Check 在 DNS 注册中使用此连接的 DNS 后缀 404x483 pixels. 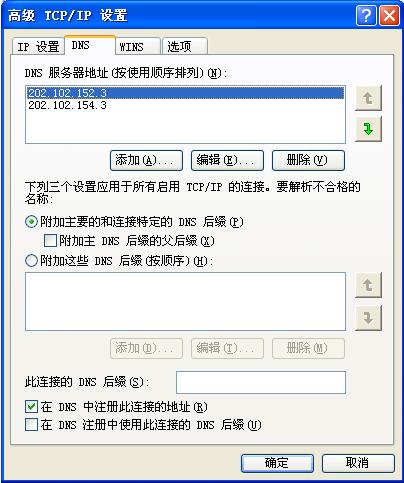coord(31,425)
